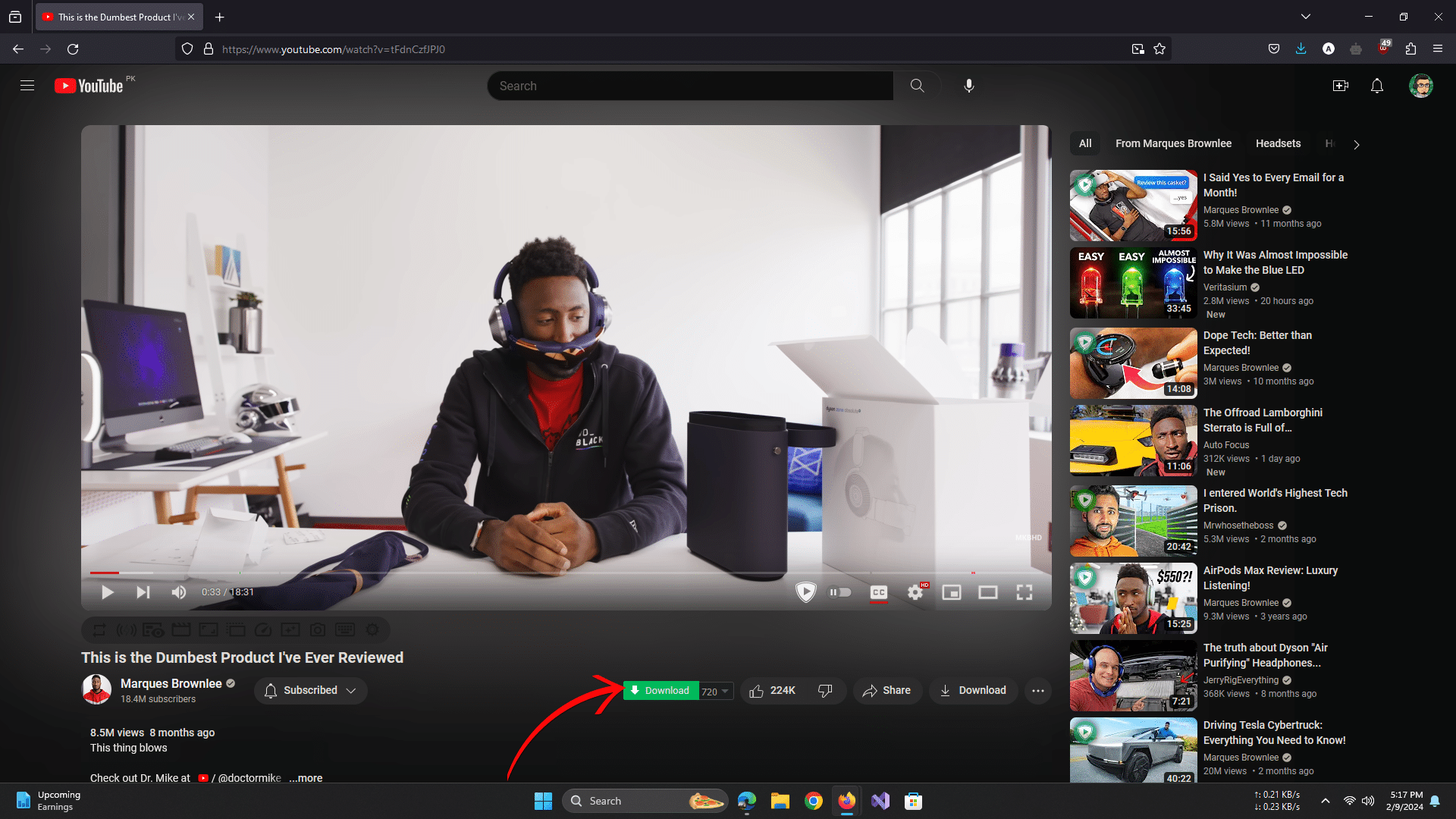1456x819 pixels.
Task: Select From Marques Brownlee chip
Action: click(x=1173, y=143)
